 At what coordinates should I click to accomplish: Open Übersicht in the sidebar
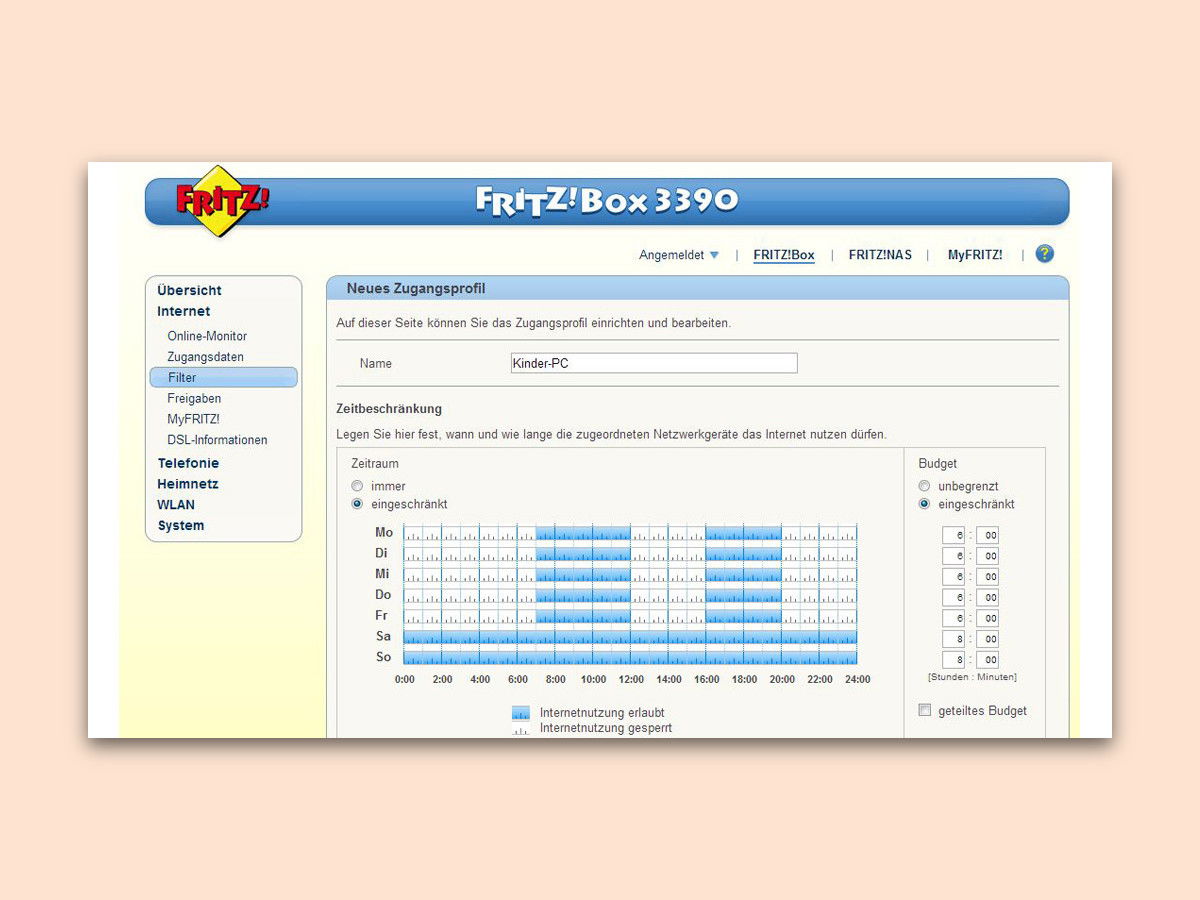(x=189, y=290)
